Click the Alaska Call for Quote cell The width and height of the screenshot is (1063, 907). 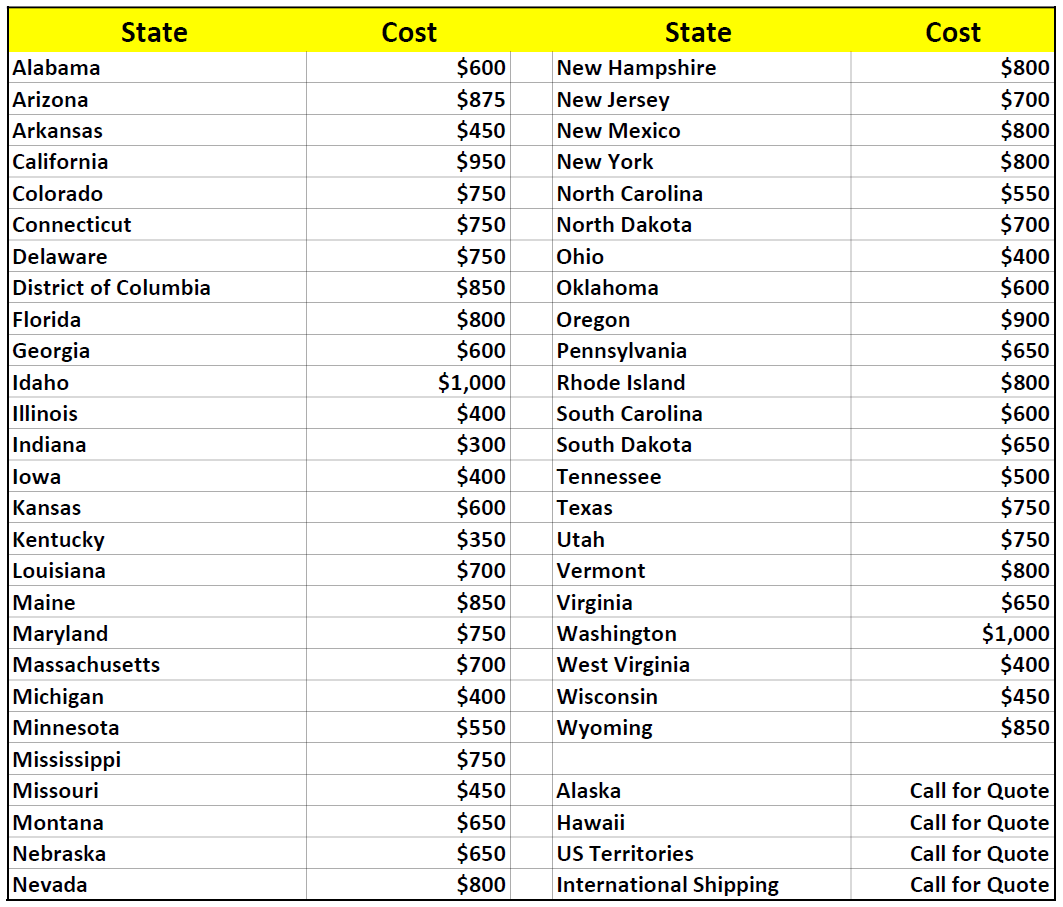[x=952, y=791]
